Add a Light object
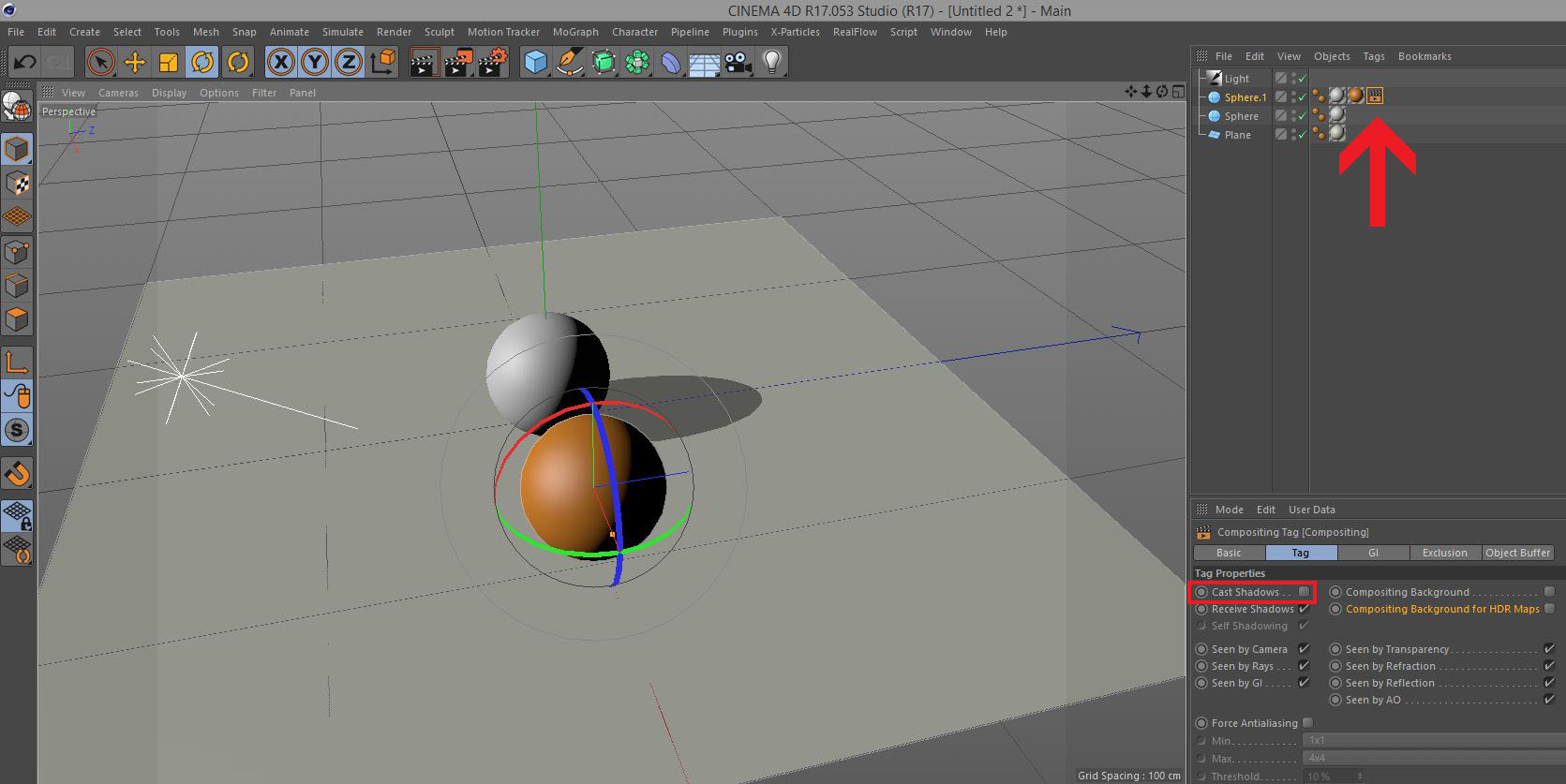 click(x=772, y=63)
